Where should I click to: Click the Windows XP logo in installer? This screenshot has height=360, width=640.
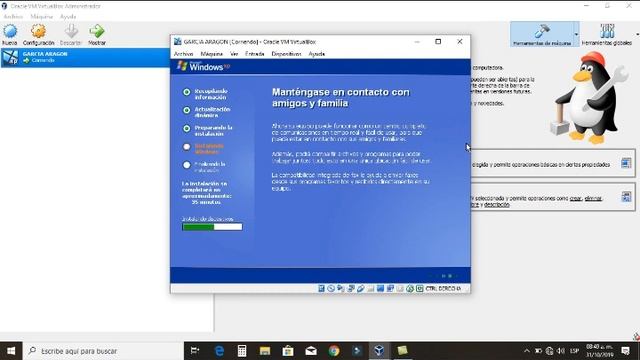pyautogui.click(x=203, y=66)
